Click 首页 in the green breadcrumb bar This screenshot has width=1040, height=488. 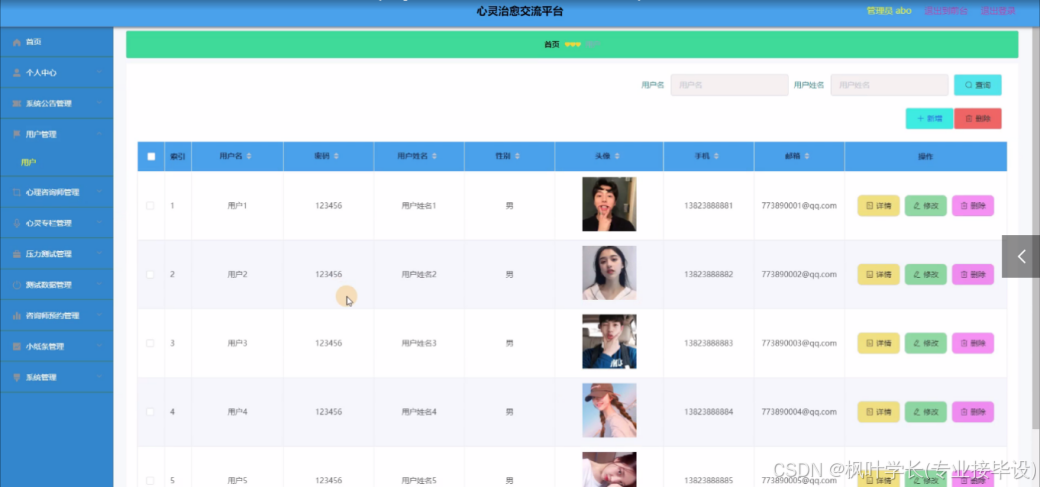click(552, 44)
